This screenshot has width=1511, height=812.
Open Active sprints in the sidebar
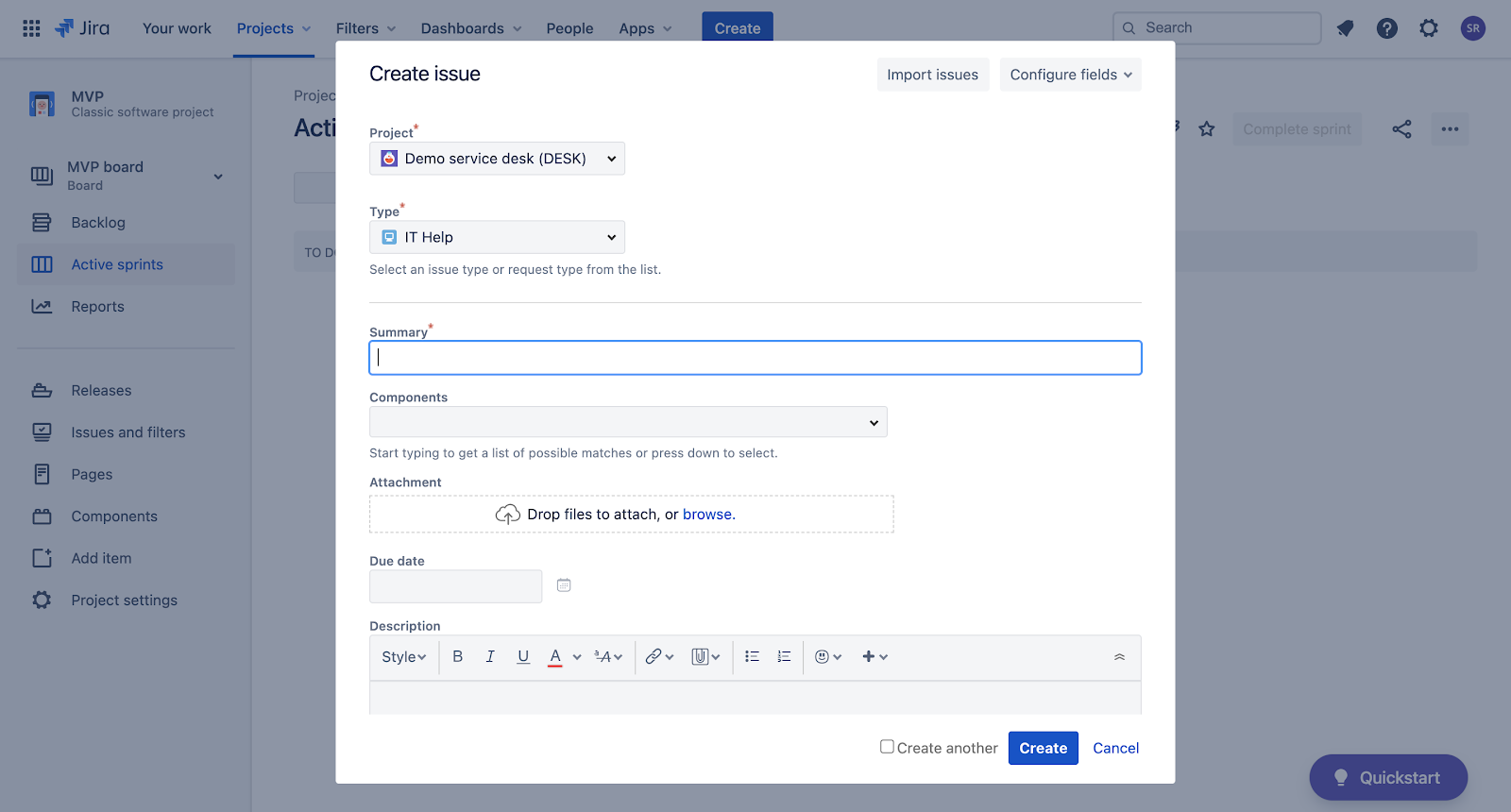[127, 264]
